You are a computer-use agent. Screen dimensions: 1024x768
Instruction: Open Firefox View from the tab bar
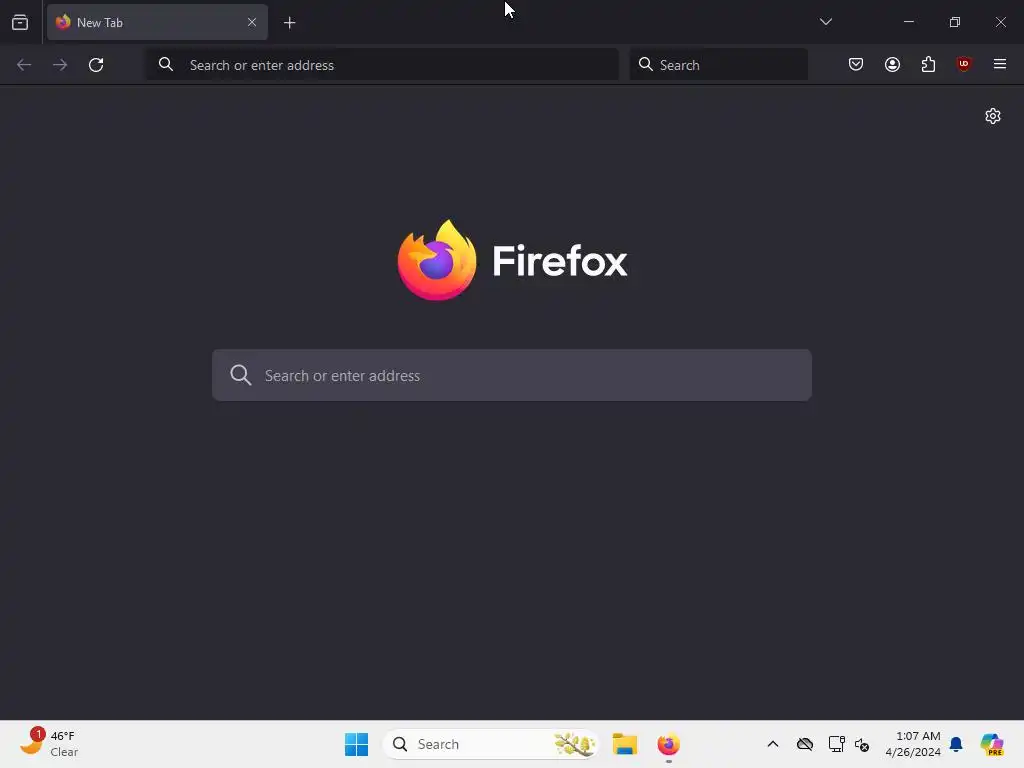tap(20, 22)
